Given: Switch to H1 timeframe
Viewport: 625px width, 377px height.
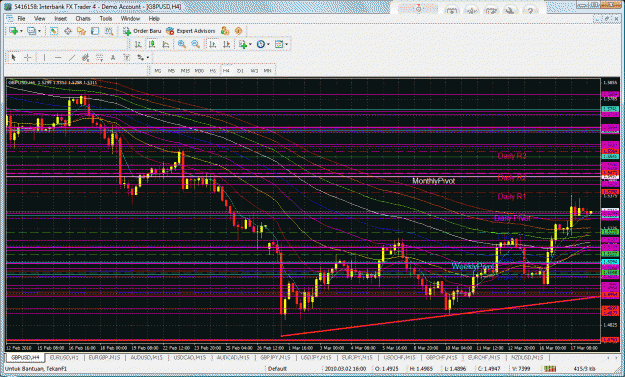Looking at the screenshot, I should (212, 71).
